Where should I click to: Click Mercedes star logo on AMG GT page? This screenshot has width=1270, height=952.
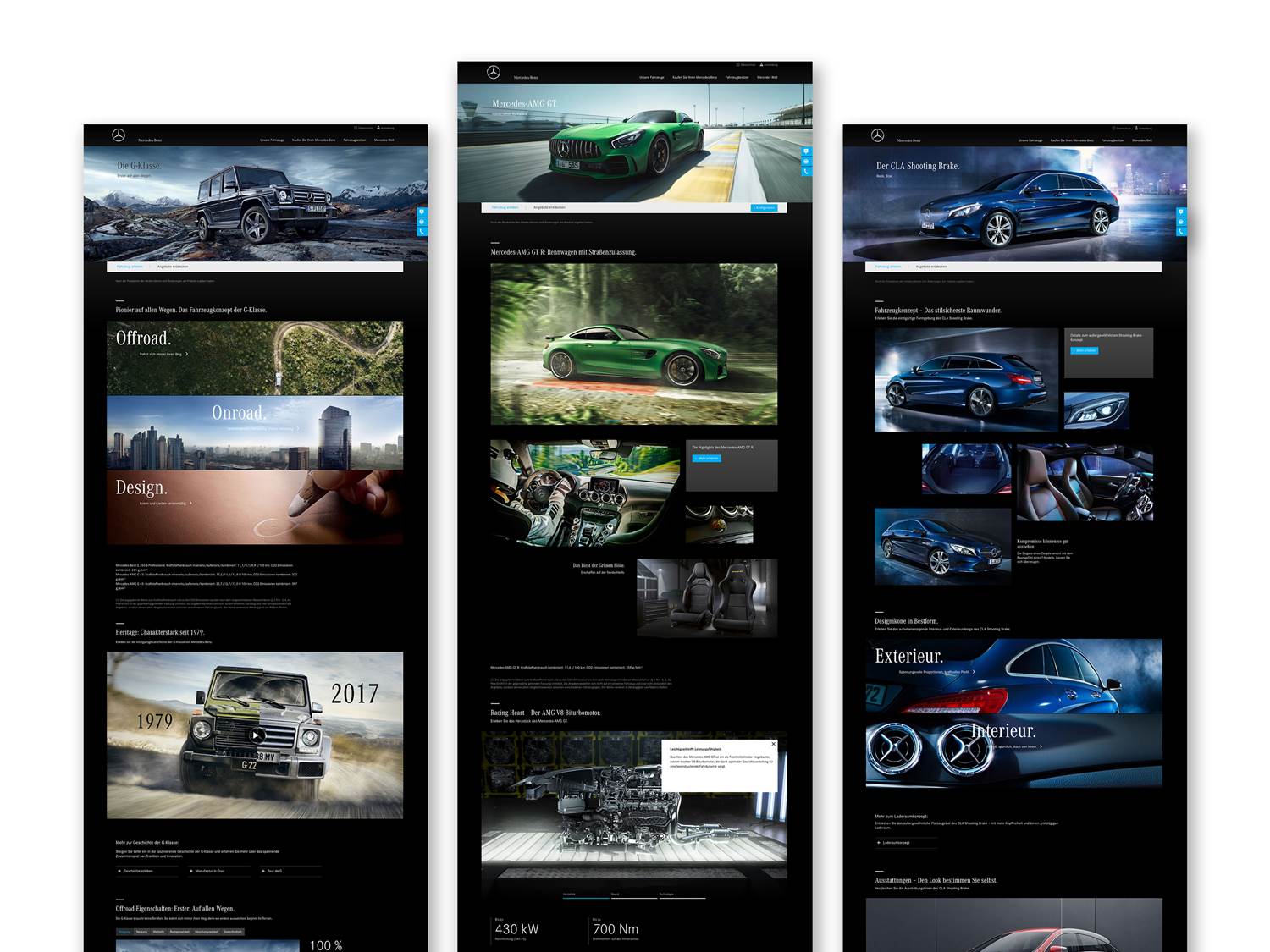click(494, 73)
